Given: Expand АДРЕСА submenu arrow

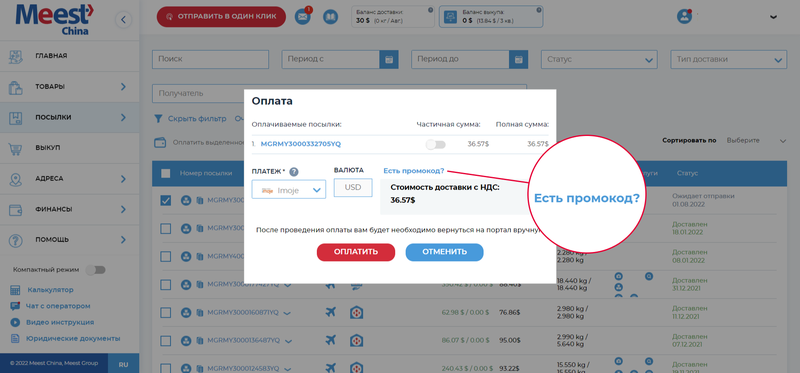Looking at the screenshot, I should (x=123, y=179).
